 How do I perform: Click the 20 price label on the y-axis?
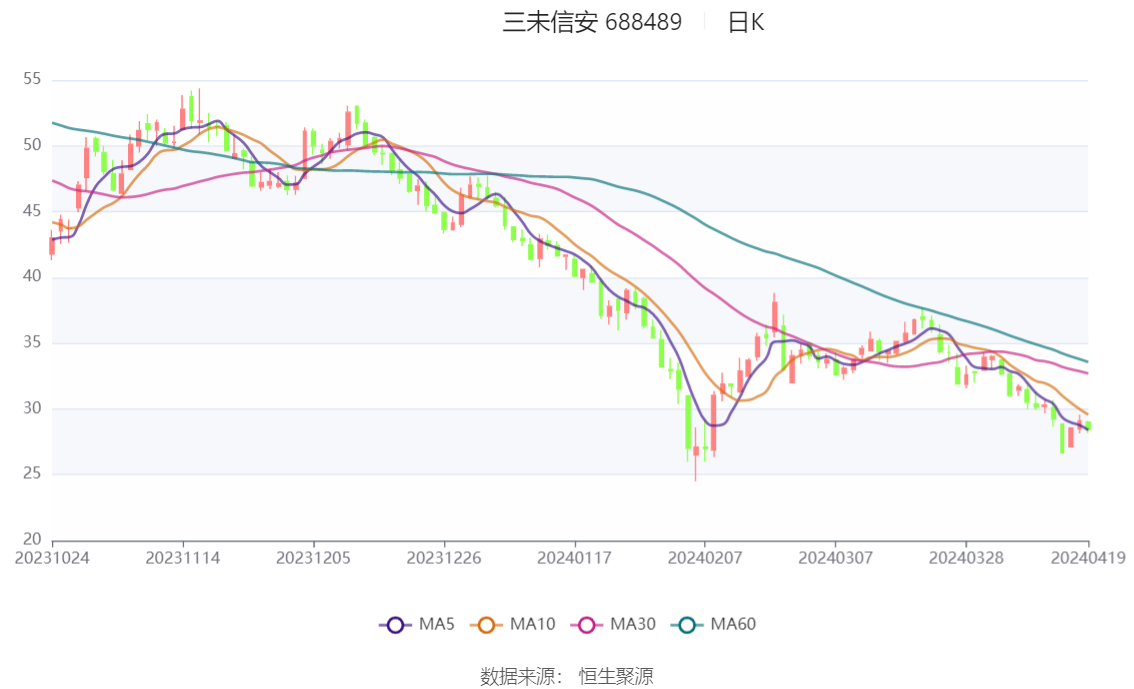click(33, 540)
